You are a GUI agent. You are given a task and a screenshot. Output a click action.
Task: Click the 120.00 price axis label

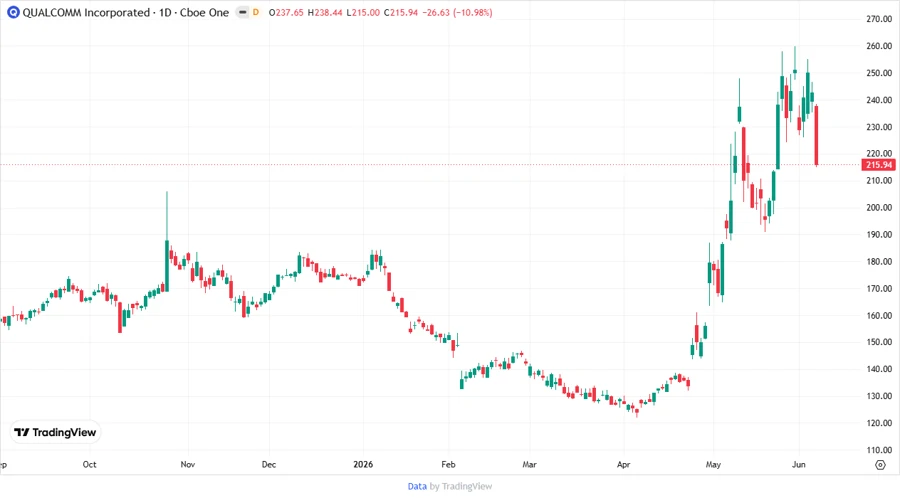pos(879,423)
